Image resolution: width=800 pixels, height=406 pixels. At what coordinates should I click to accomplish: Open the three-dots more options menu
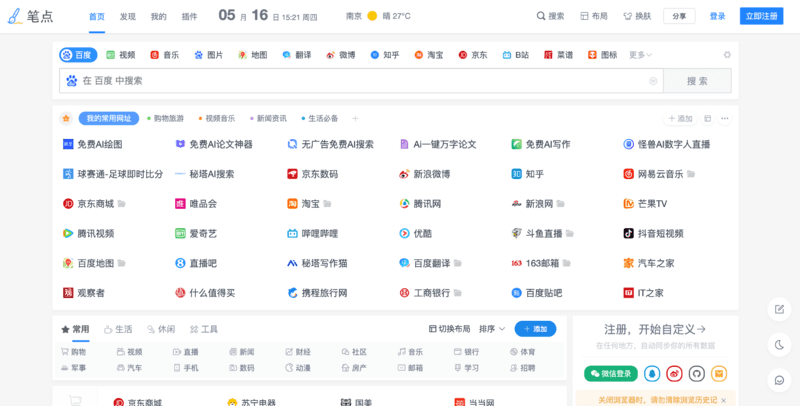coord(724,119)
